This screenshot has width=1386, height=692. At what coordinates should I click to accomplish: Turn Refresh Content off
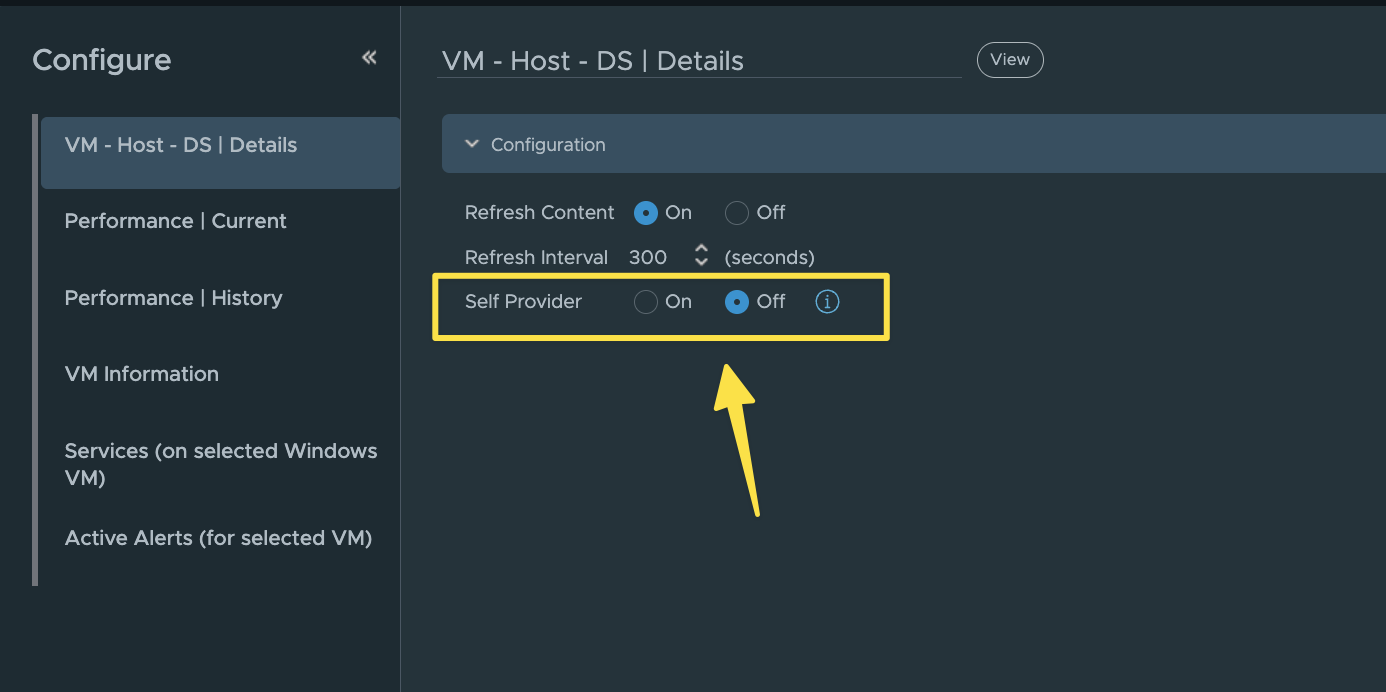point(737,213)
